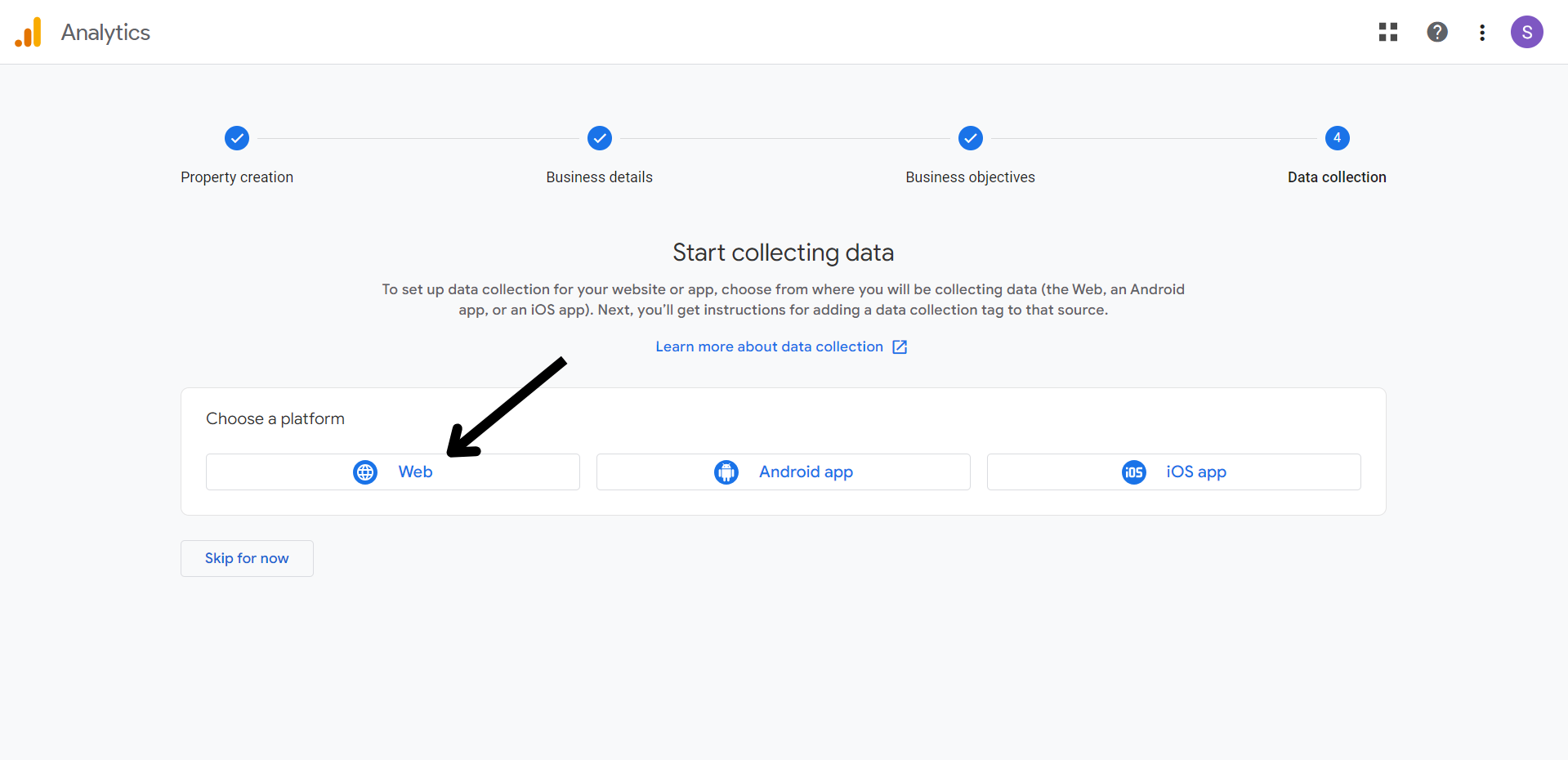Open Learn more about data collection link
The width and height of the screenshot is (1568, 760).
pyautogui.click(x=769, y=347)
